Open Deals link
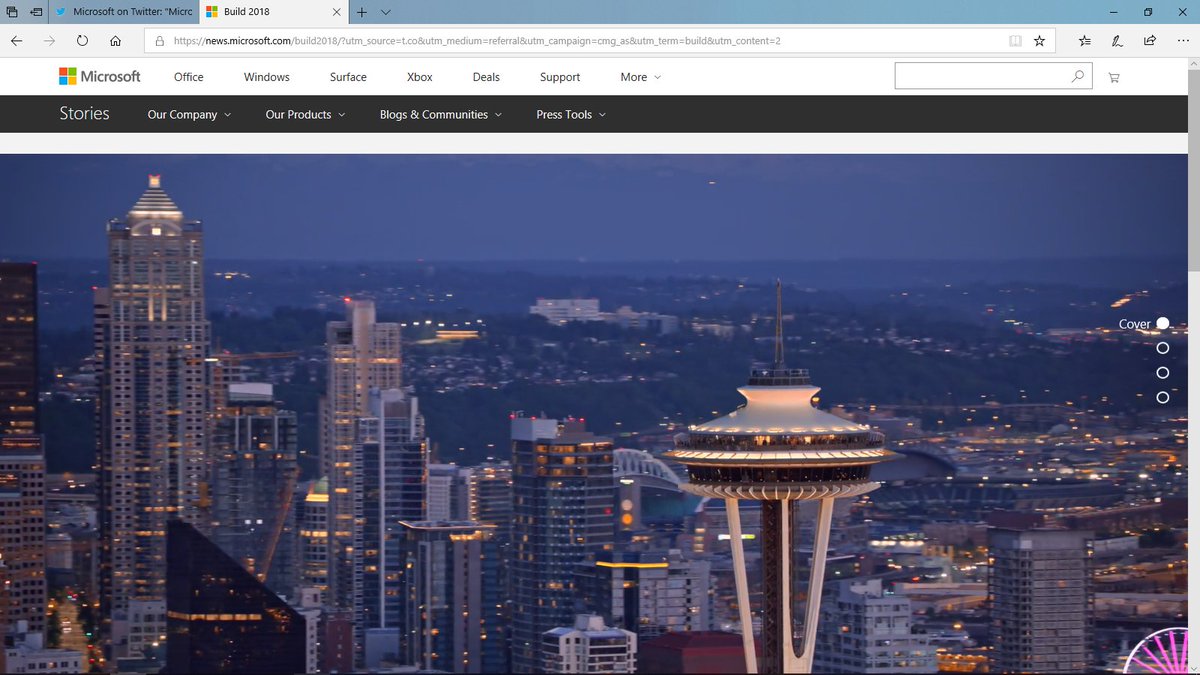The width and height of the screenshot is (1200, 675). [486, 77]
